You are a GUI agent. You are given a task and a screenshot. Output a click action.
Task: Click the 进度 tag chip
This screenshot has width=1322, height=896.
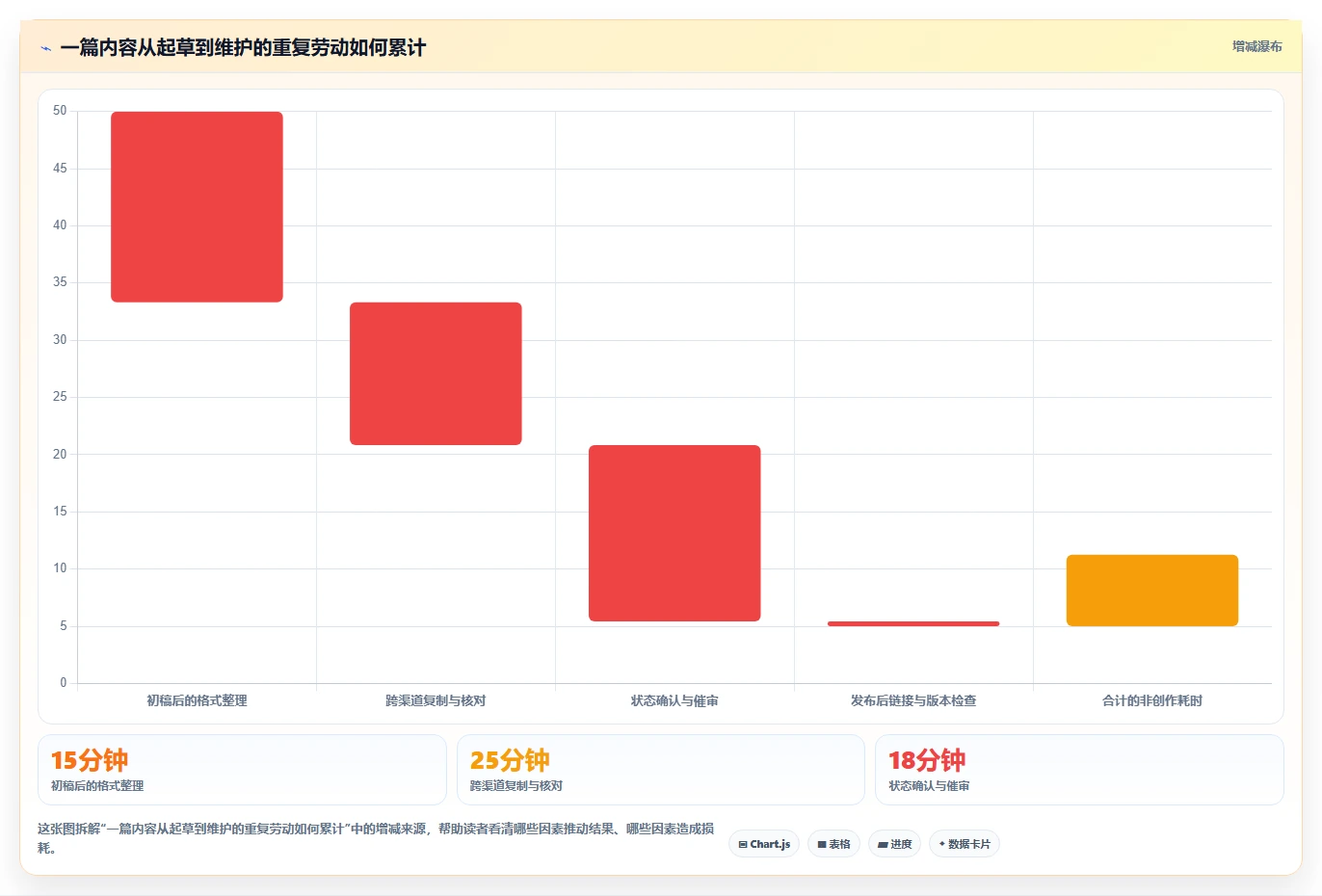coord(894,844)
